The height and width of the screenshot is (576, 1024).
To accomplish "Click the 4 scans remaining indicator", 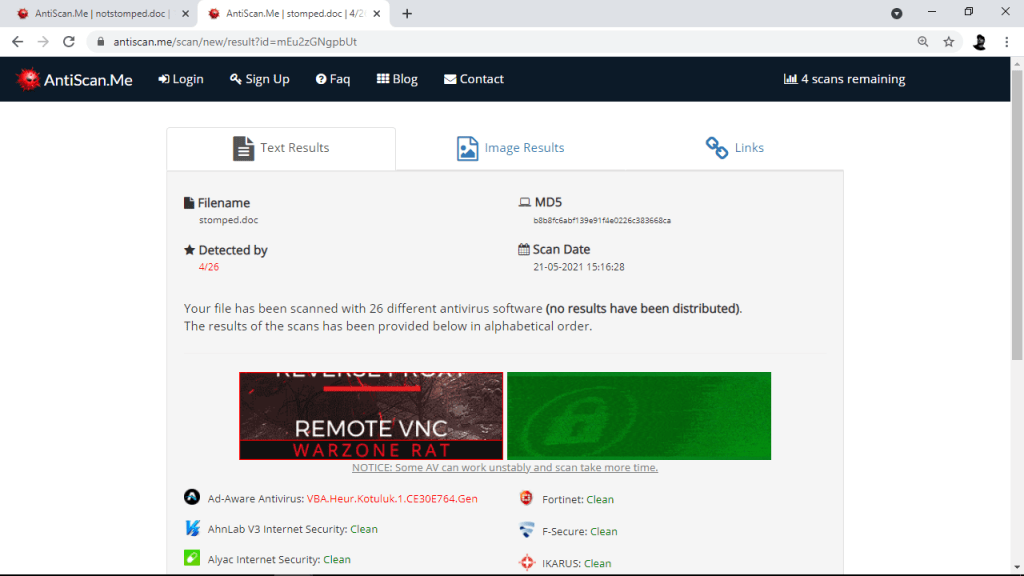I will [844, 79].
